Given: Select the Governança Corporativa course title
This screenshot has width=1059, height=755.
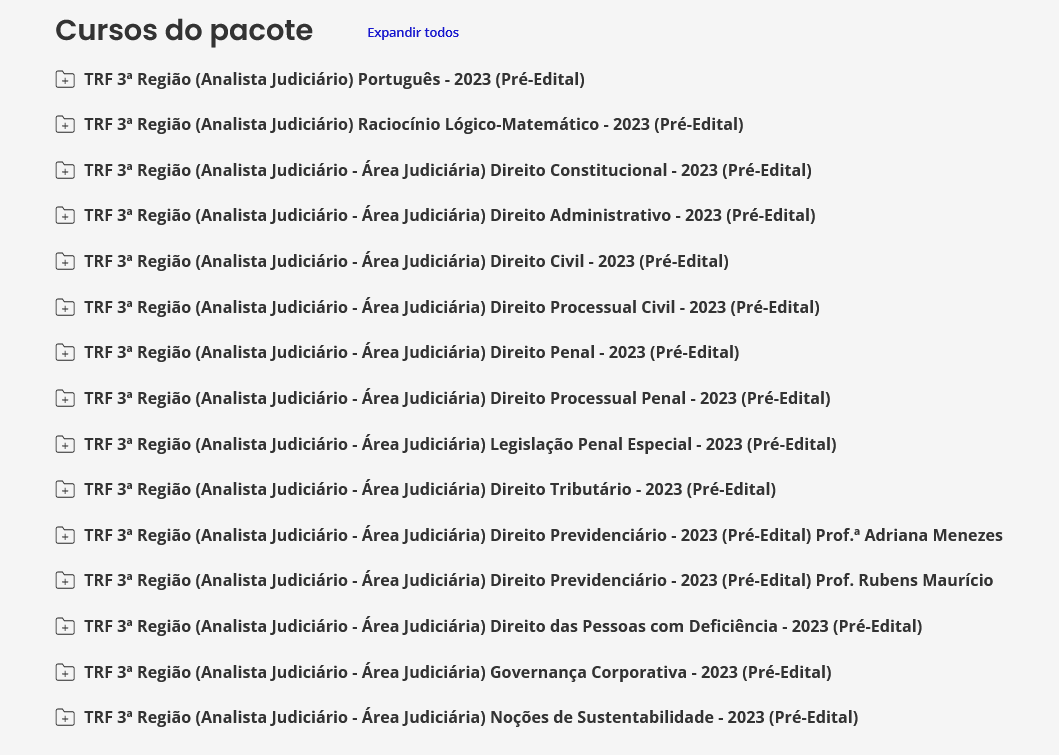Looking at the screenshot, I should coord(458,673).
